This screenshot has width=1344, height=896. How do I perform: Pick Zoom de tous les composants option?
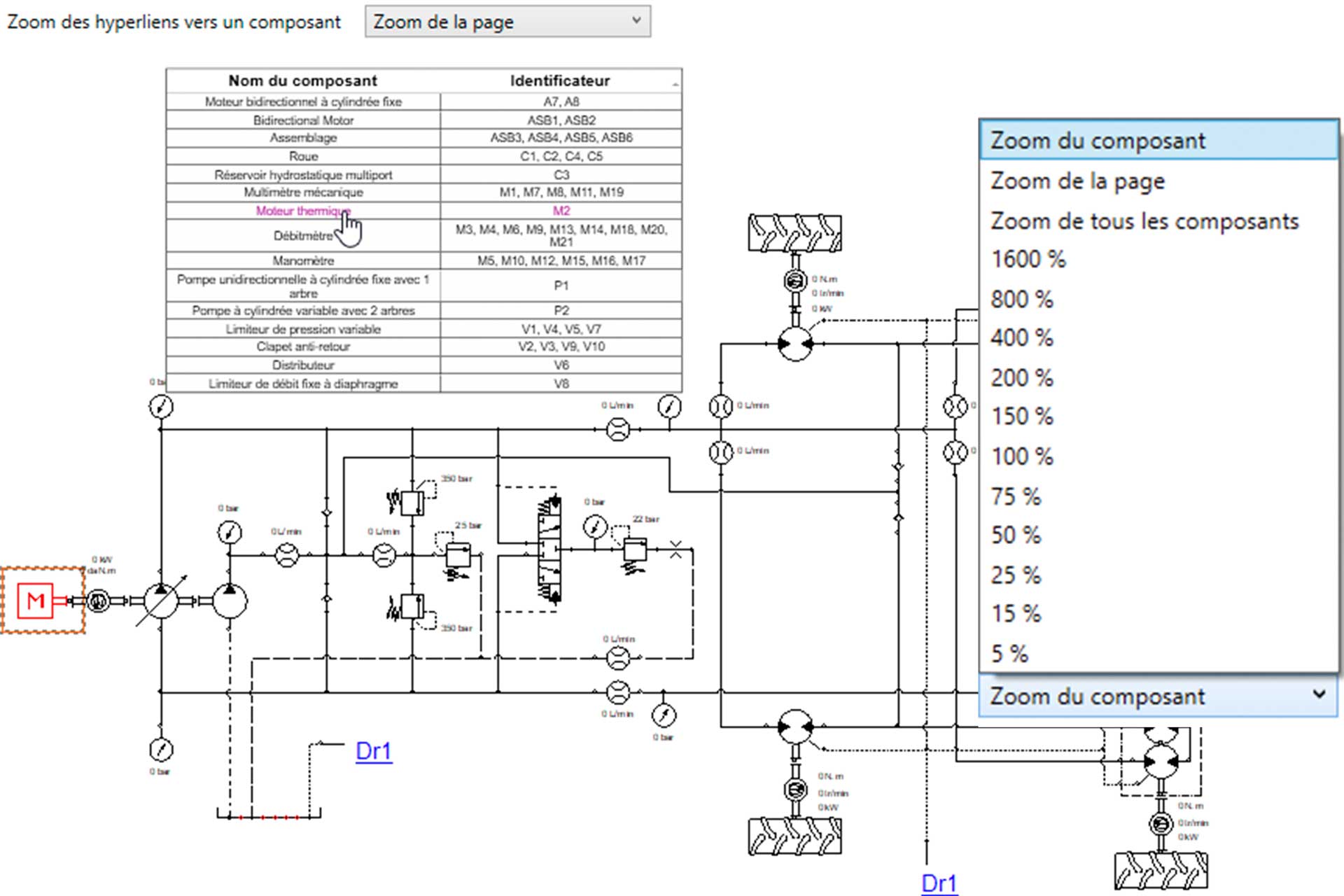1158,221
